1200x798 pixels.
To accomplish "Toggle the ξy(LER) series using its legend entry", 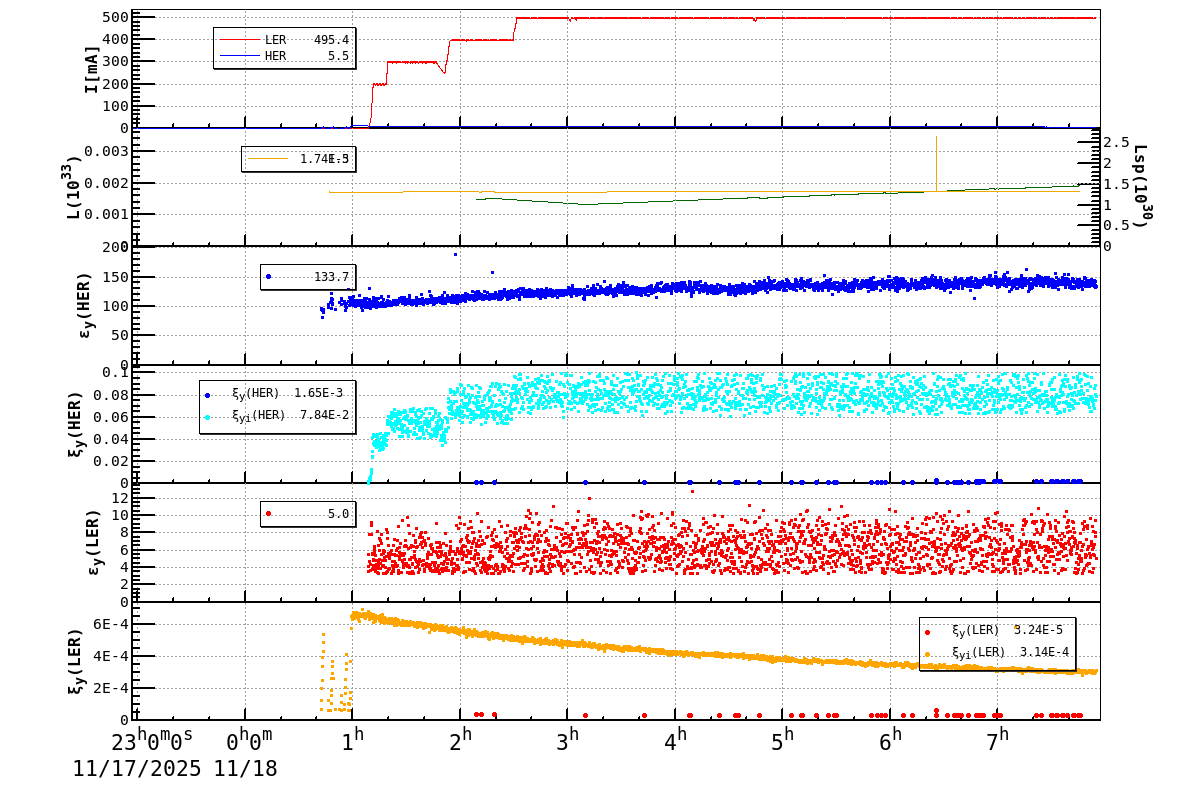I will pos(927,632).
